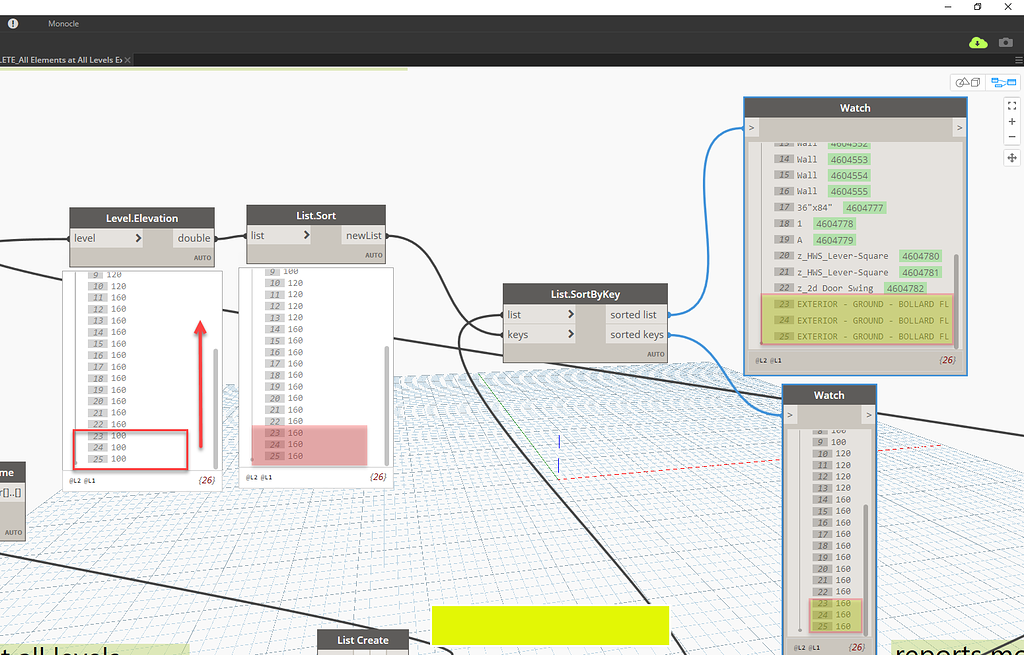Open the Monocle menu
The width and height of the screenshot is (1024, 655).
pos(63,23)
